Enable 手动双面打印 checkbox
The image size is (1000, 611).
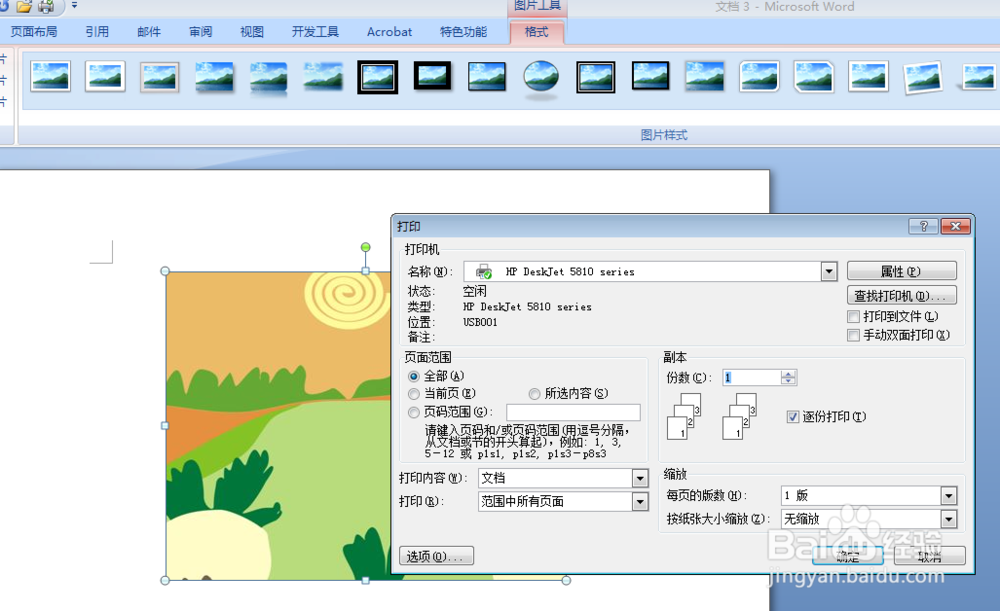[853, 335]
